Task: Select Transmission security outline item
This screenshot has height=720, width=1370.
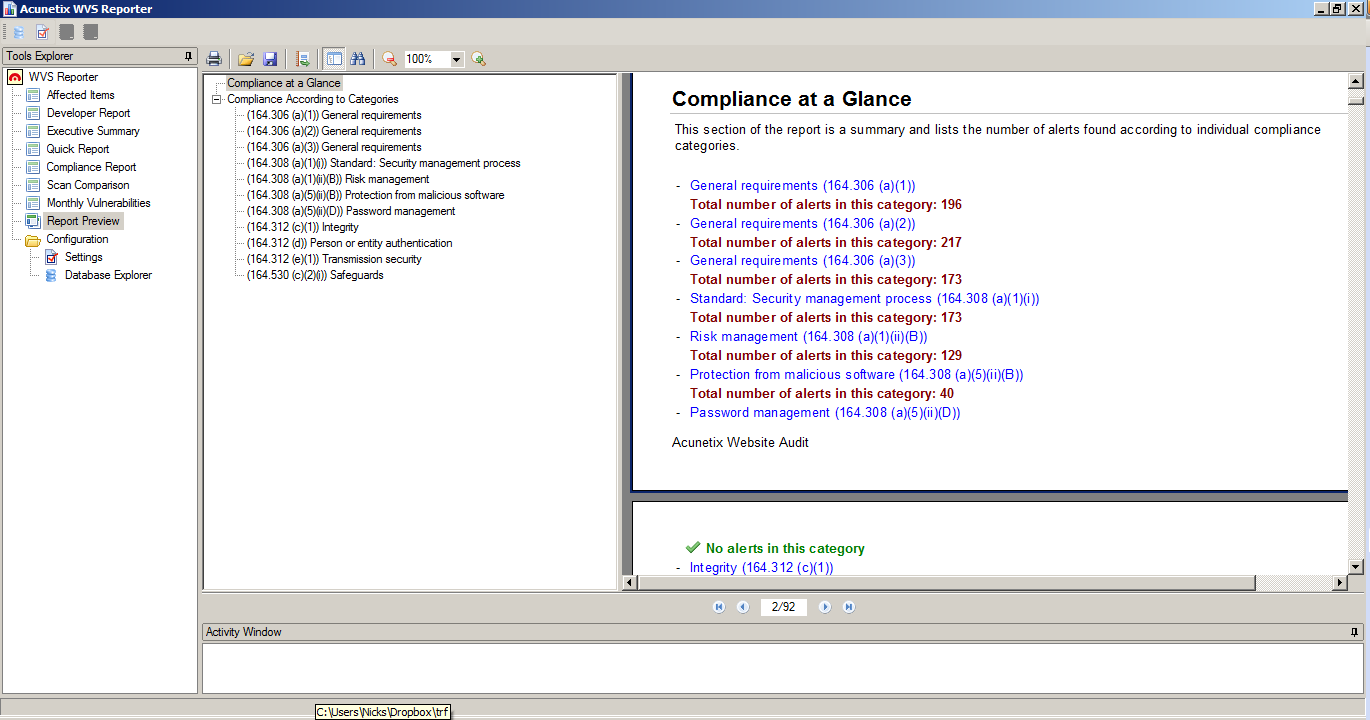Action: click(334, 259)
